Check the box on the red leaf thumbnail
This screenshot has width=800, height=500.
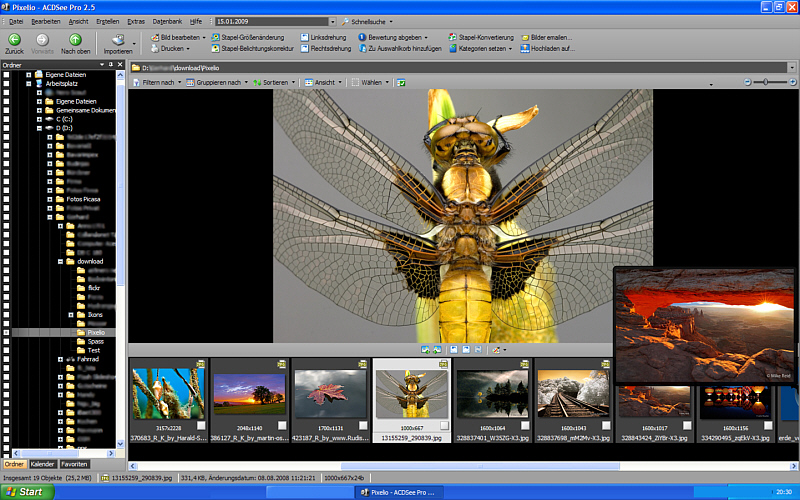coord(364,425)
